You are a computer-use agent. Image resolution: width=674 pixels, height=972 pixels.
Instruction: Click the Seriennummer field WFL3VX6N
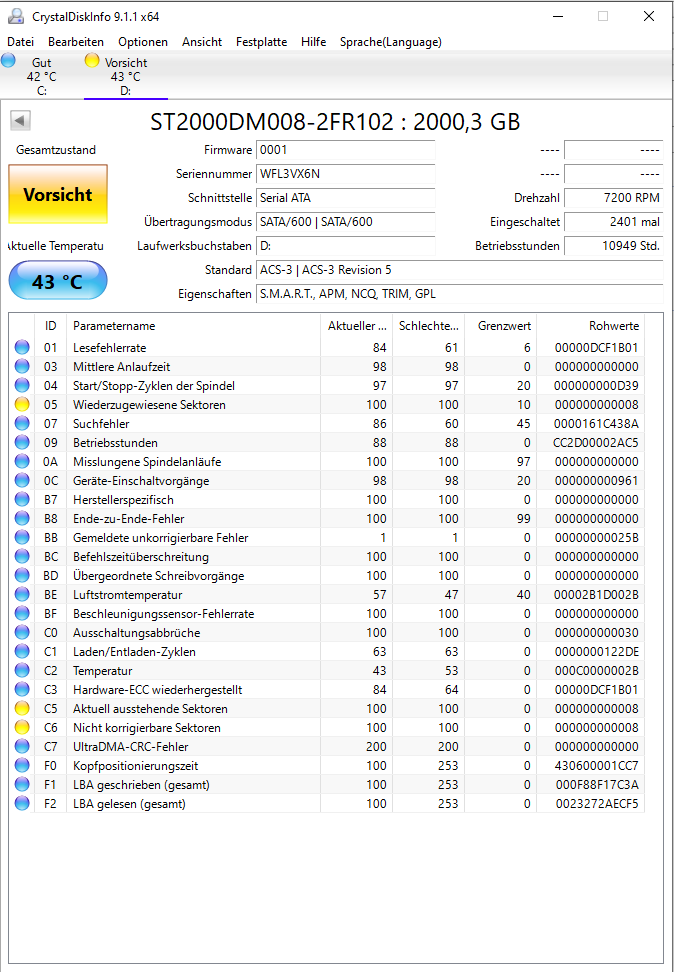[345, 174]
